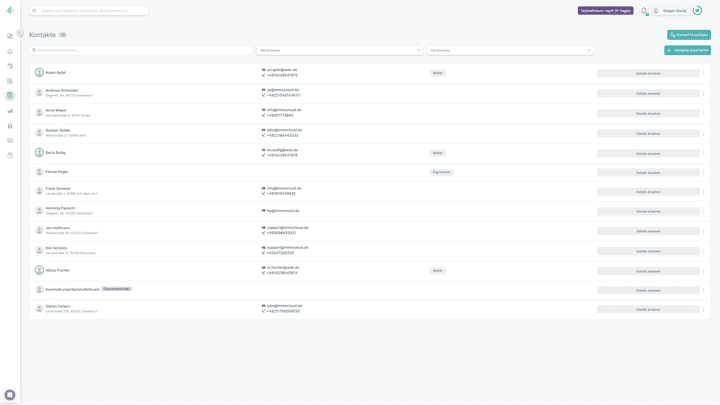
Task: Open the bar chart icon in the sidebar
Action: tap(10, 111)
